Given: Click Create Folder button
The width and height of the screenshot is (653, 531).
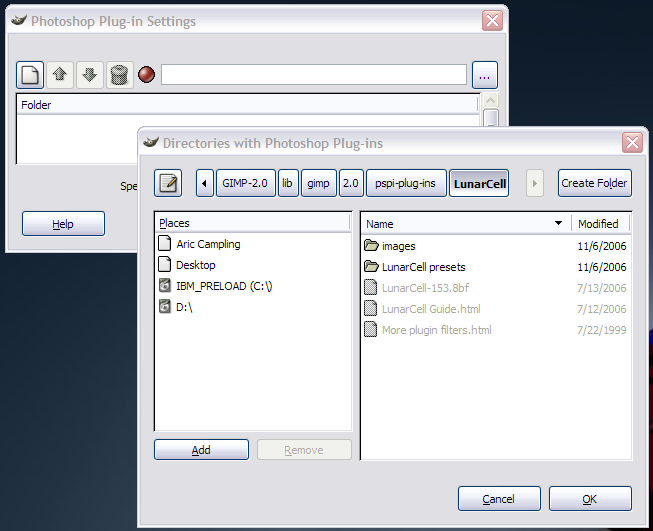Looking at the screenshot, I should click(594, 183).
